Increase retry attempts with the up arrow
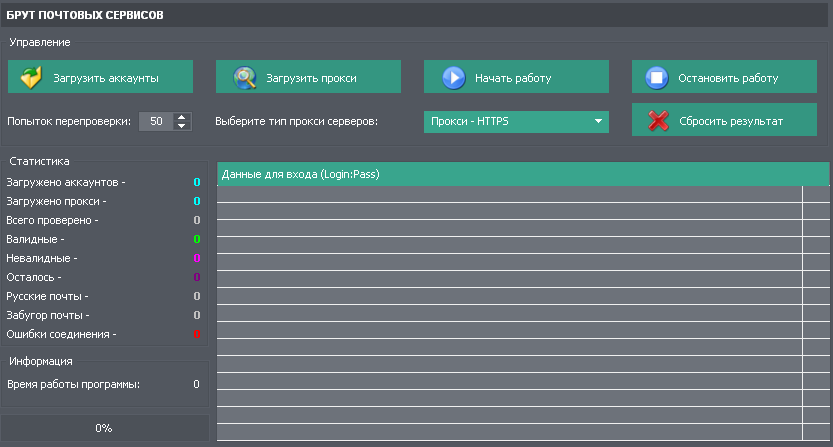 (x=181, y=117)
